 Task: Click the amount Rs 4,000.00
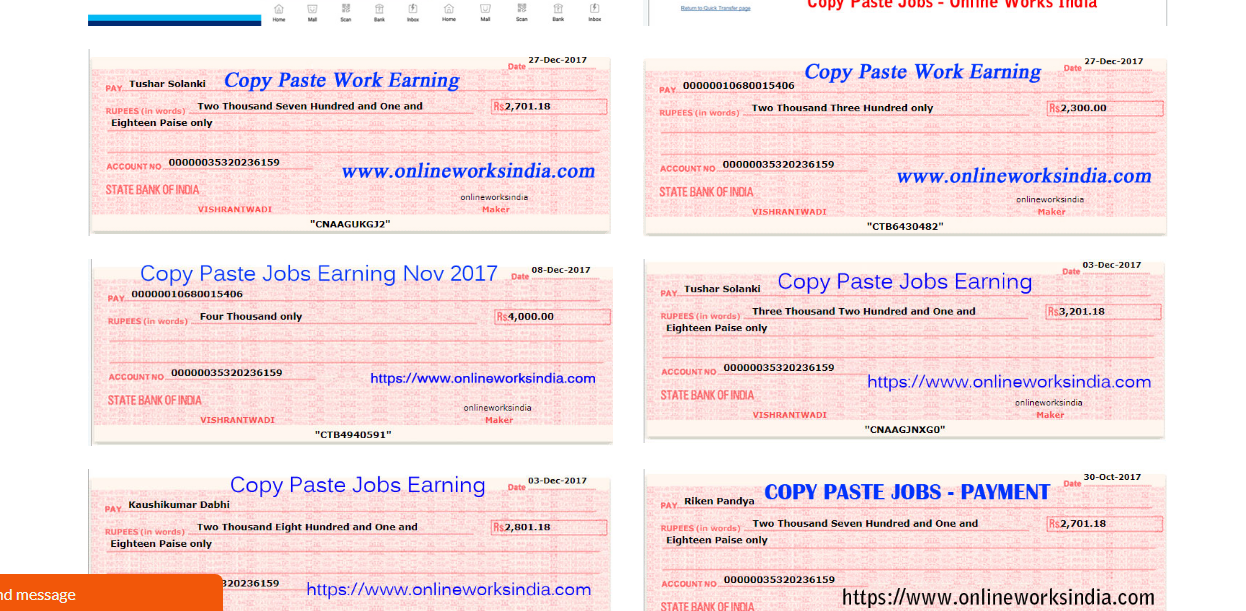(552, 316)
